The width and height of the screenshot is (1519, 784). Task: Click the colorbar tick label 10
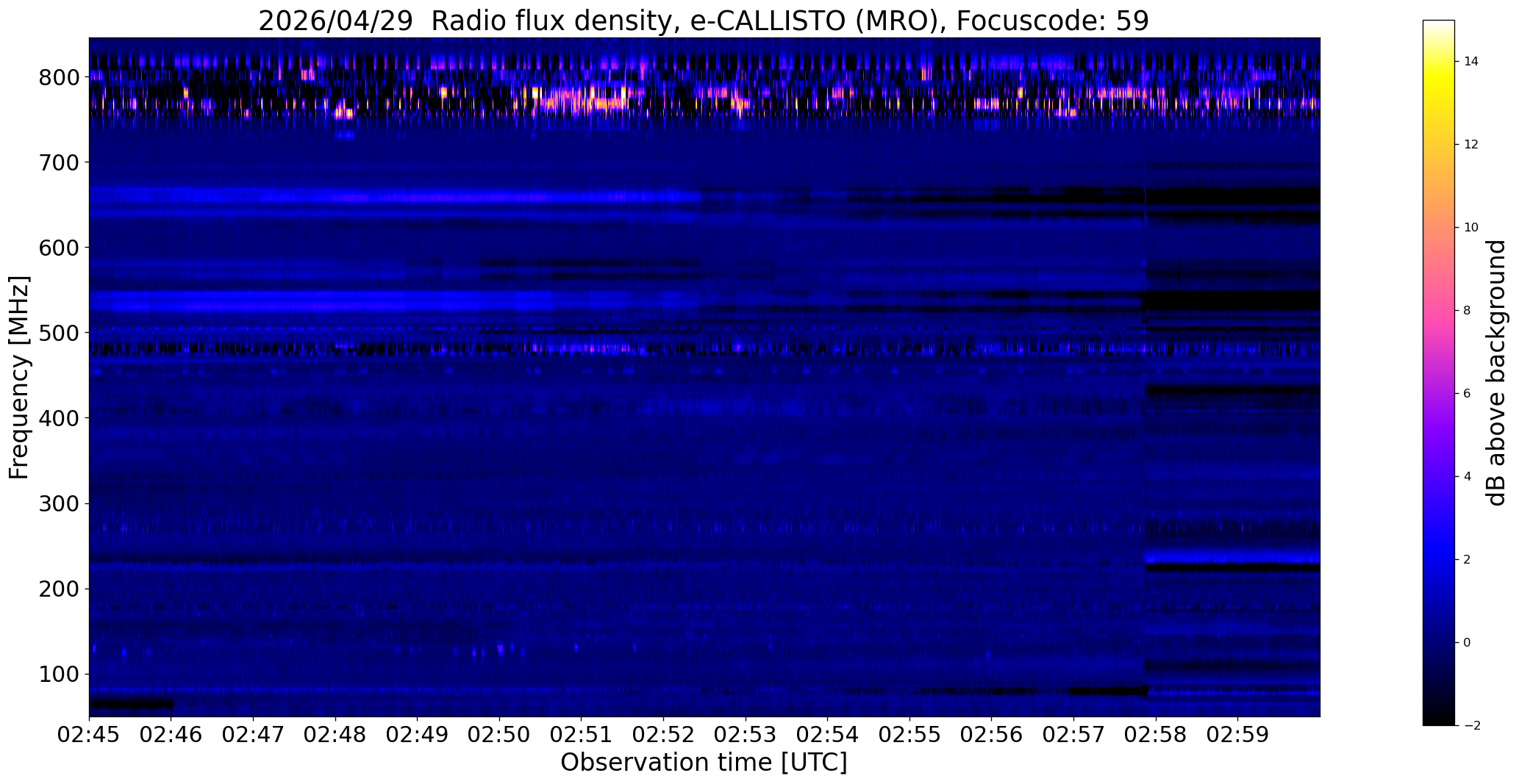[1471, 228]
